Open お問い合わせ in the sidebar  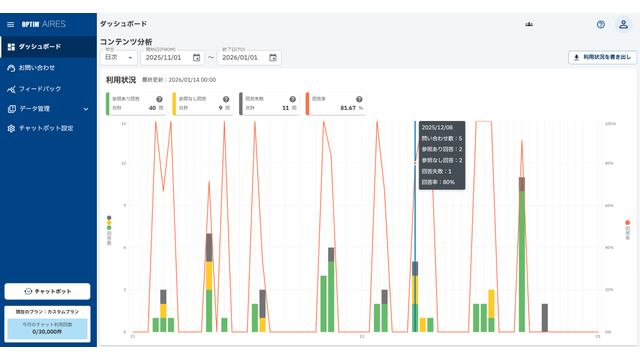click(49, 68)
